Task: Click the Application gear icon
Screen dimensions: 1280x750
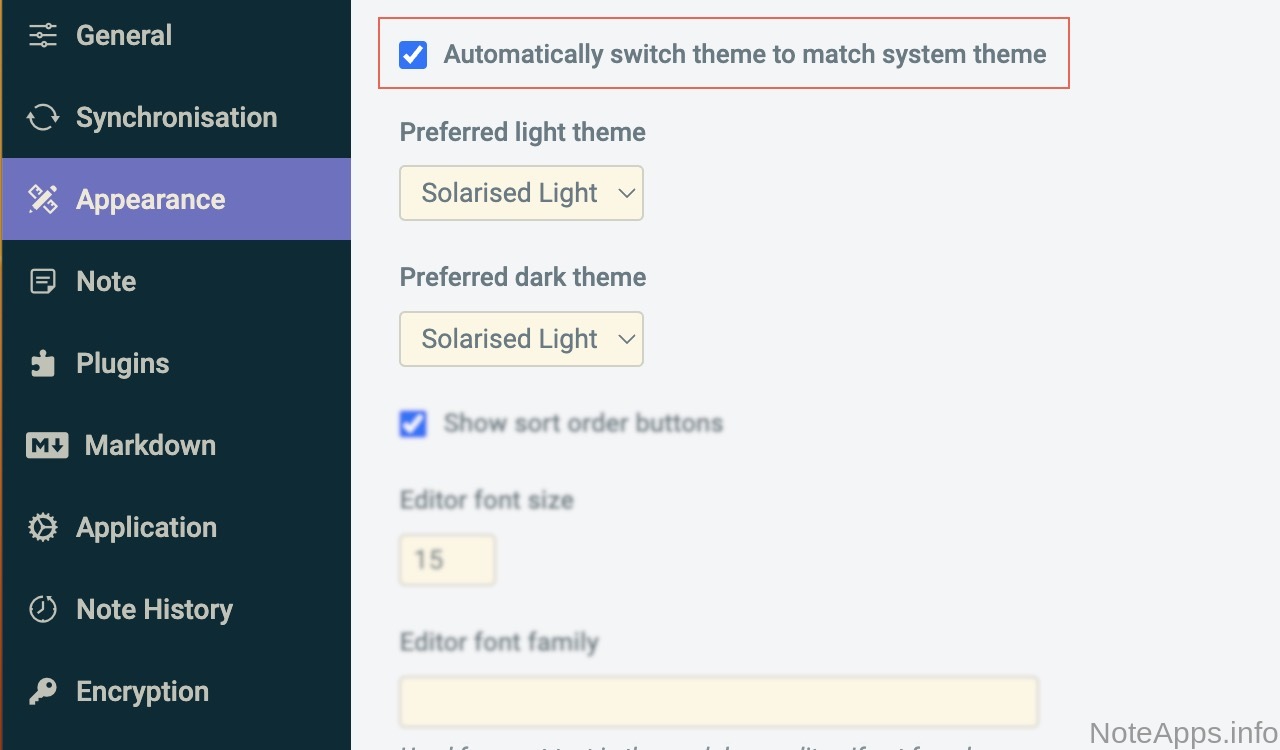Action: [43, 528]
